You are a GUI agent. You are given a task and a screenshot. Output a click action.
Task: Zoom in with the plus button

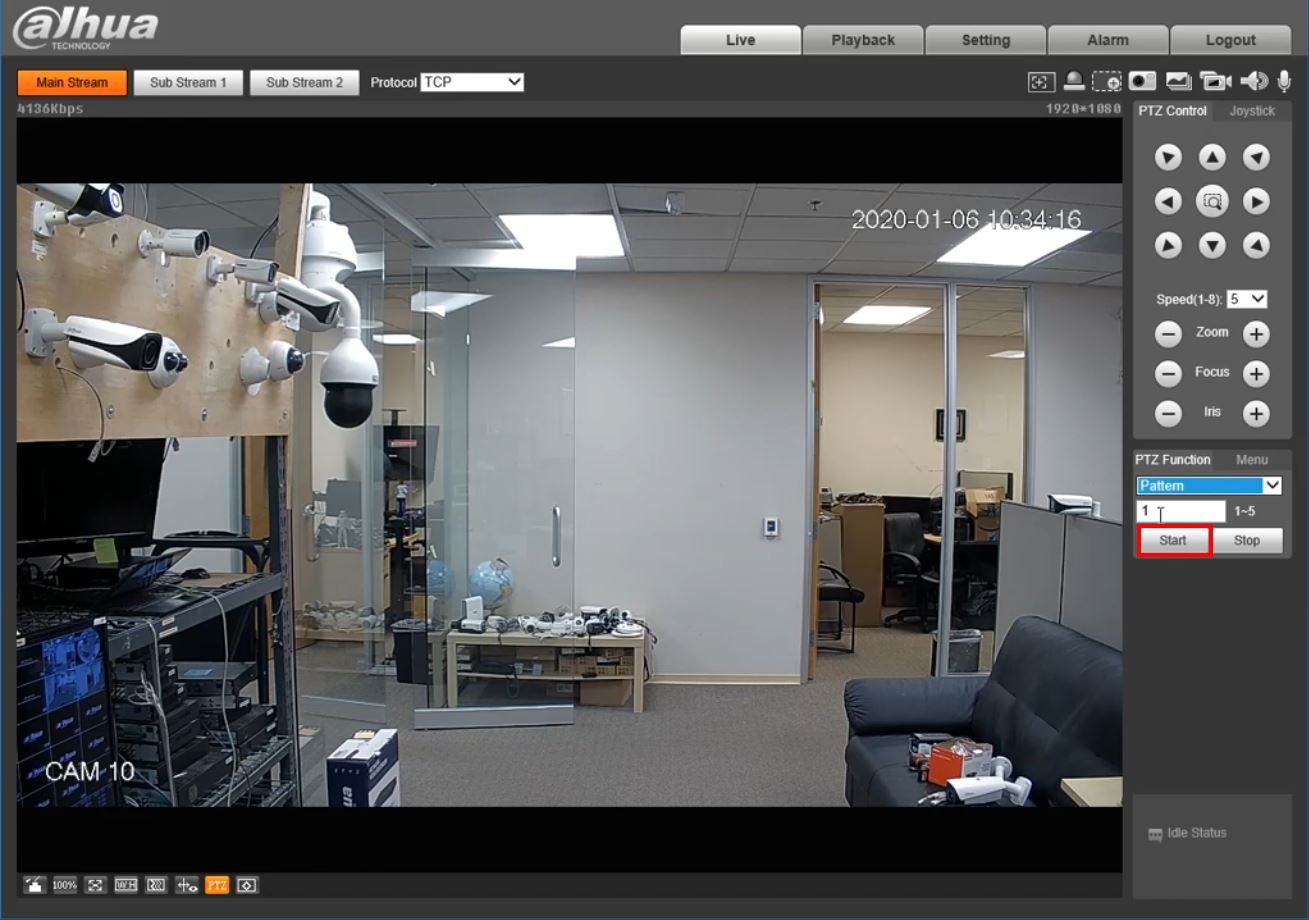pos(1256,334)
